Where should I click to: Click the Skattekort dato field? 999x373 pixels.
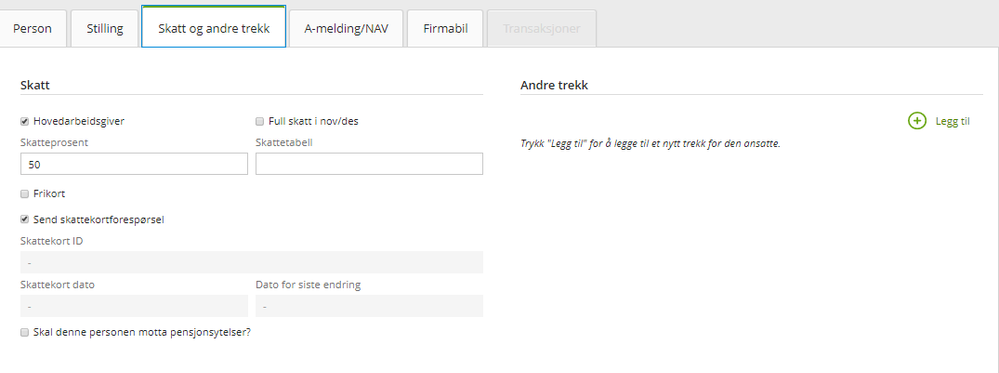[134, 306]
